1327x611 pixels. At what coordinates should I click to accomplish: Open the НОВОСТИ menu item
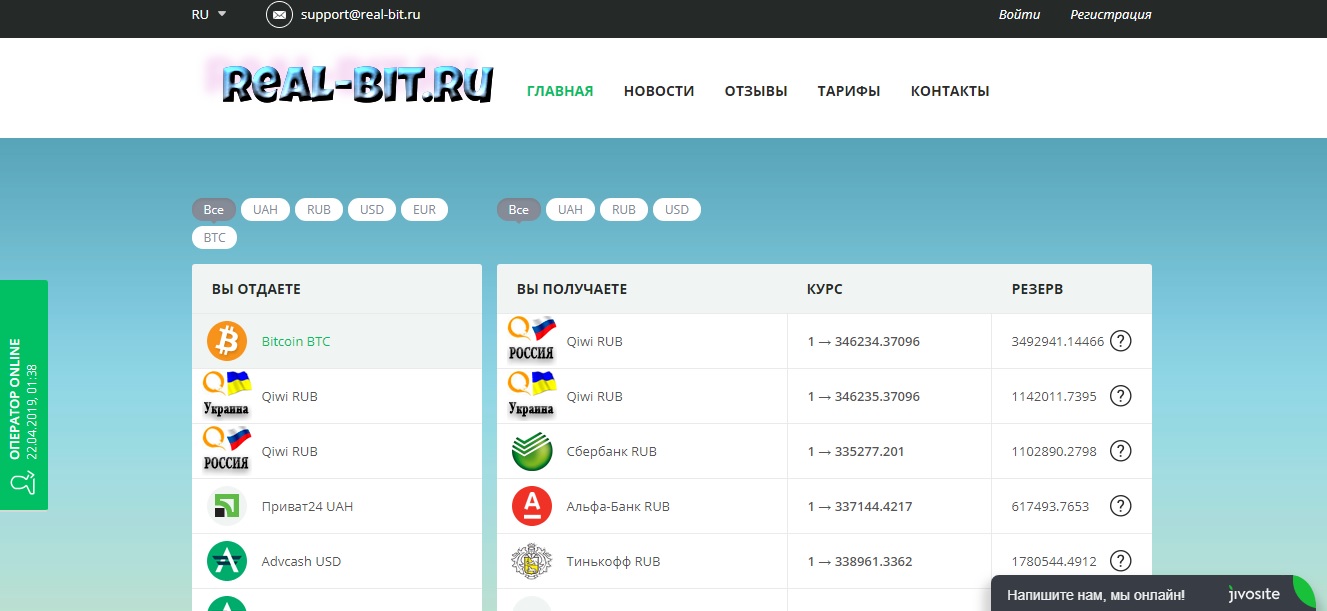(x=659, y=91)
